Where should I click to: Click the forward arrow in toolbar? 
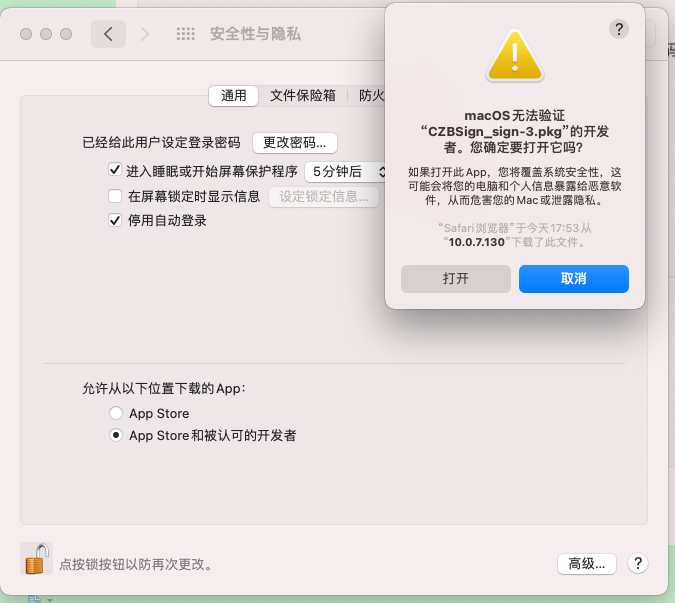click(145, 34)
